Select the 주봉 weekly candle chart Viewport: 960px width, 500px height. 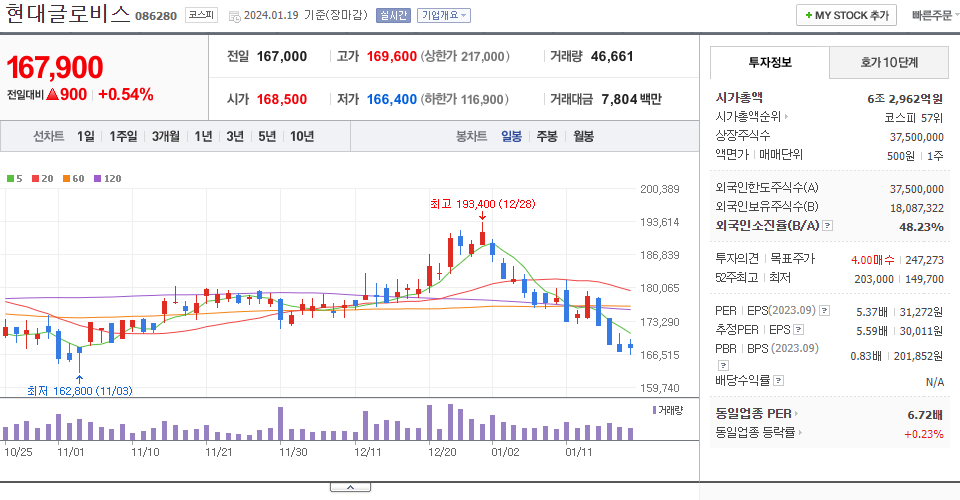(547, 136)
